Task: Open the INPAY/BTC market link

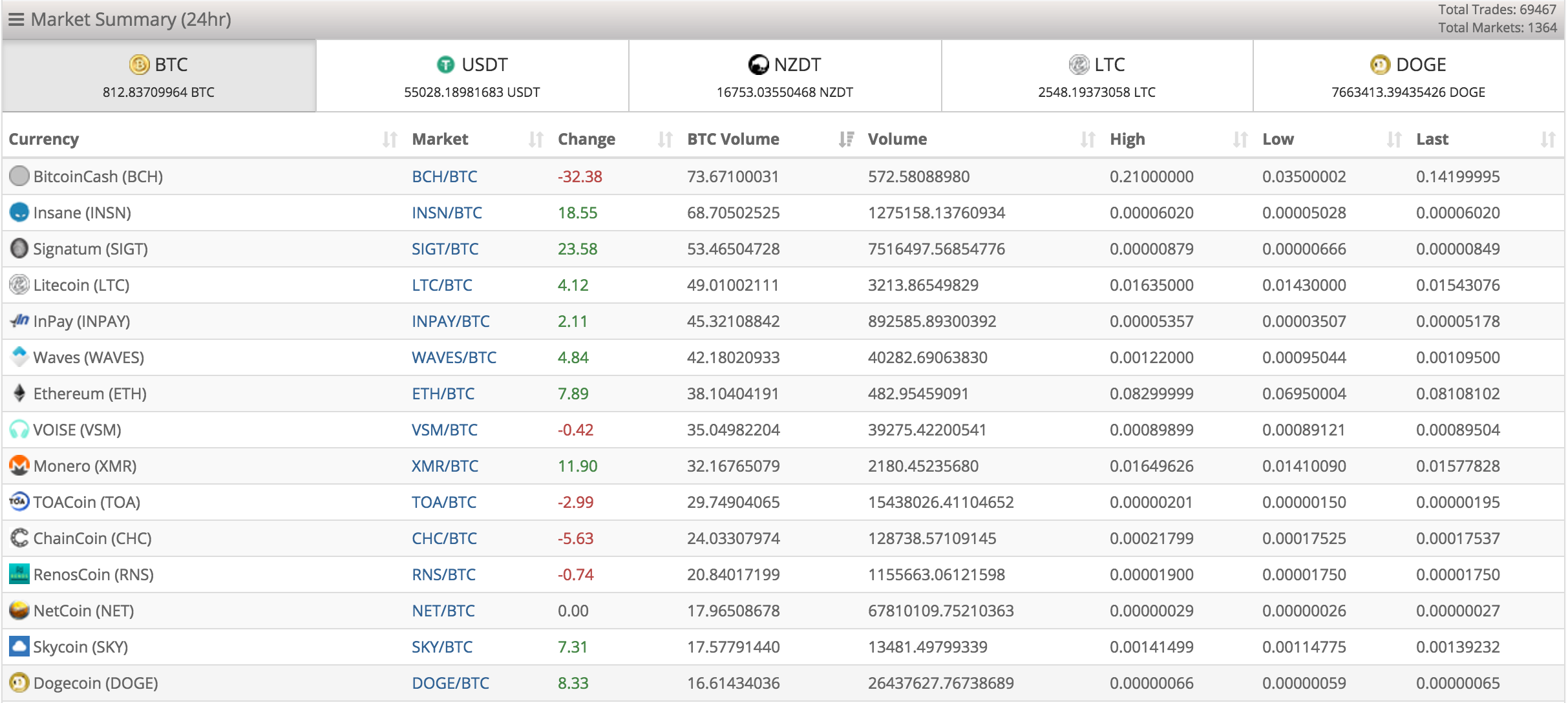Action: pyautogui.click(x=450, y=321)
